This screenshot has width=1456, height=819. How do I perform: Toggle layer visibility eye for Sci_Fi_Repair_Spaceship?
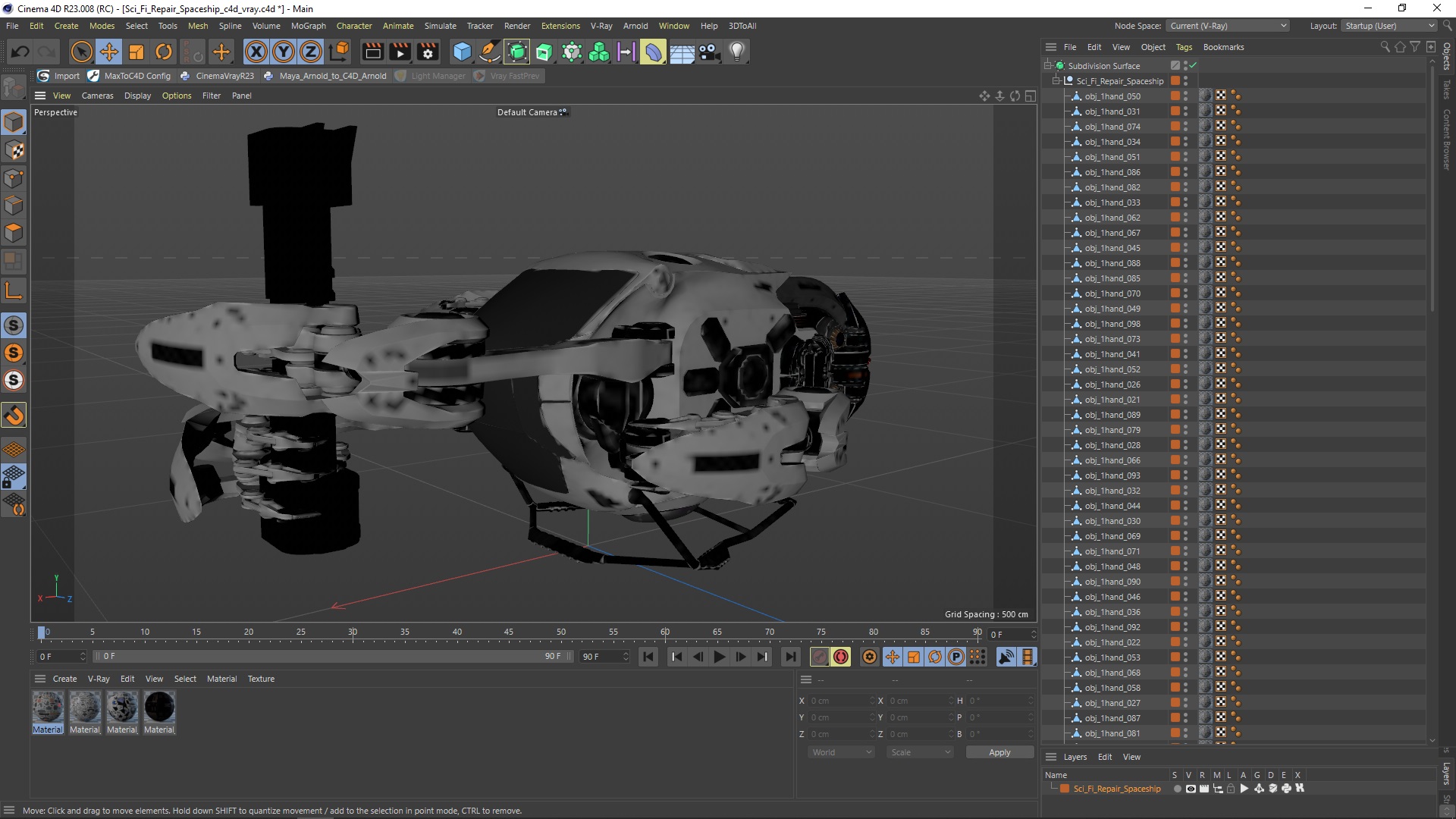[x=1191, y=789]
